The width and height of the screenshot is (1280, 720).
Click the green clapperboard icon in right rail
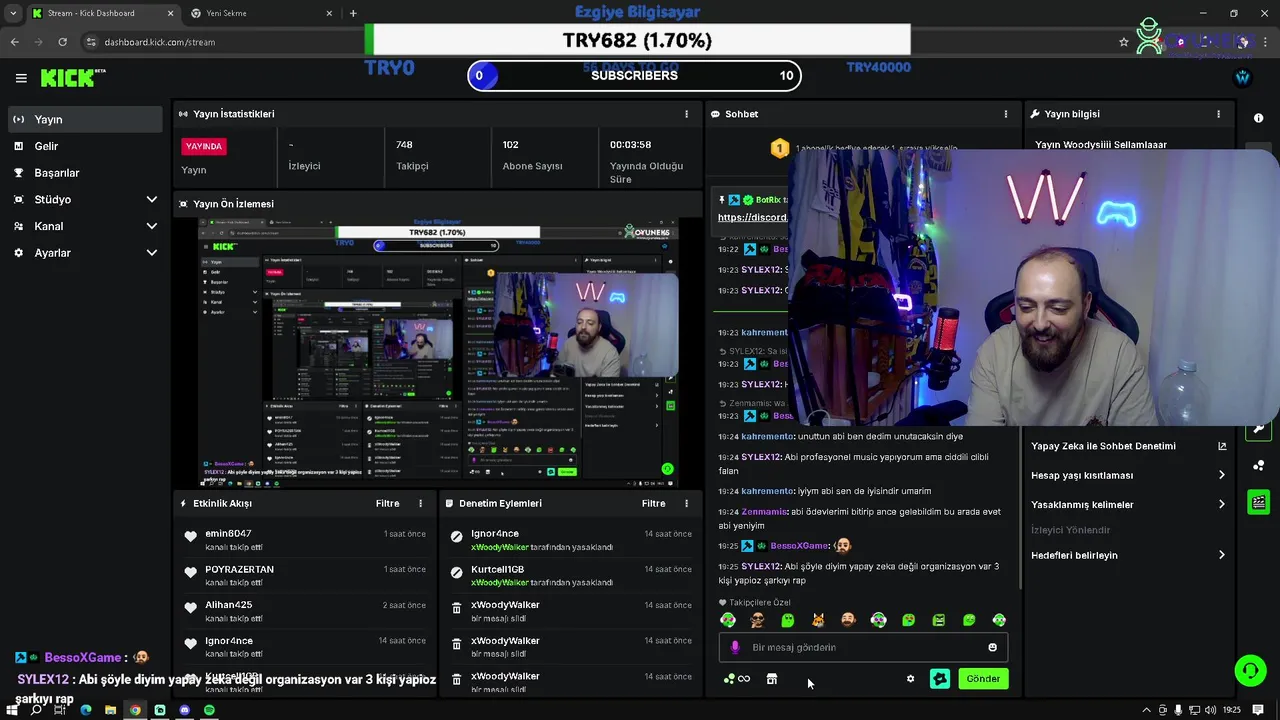[1258, 502]
